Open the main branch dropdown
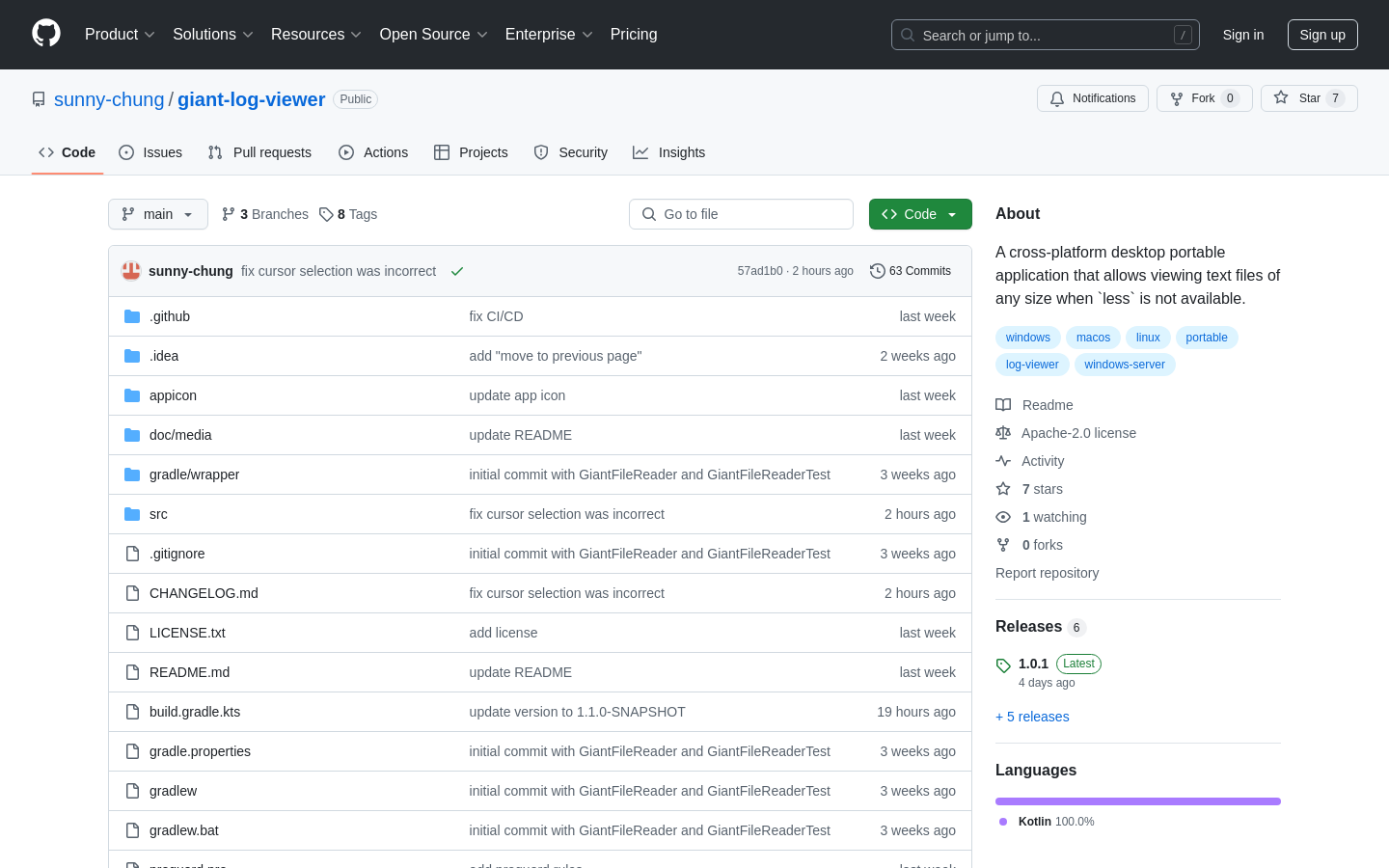1389x868 pixels. (158, 214)
